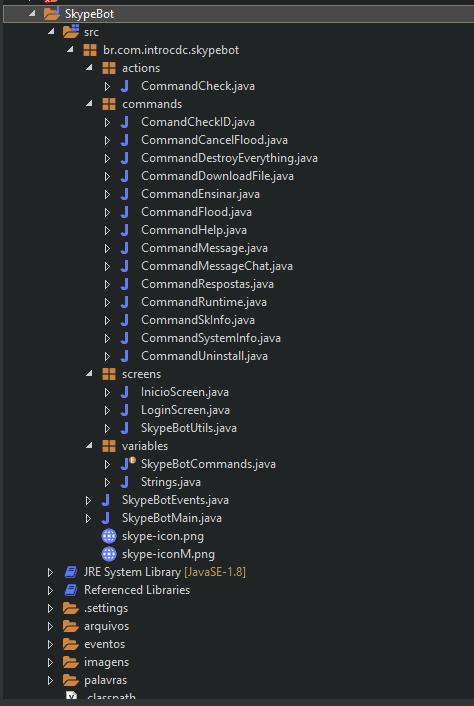Screen dimensions: 474x706
Task: Collapse the screens package arrow
Action: coord(89,374)
